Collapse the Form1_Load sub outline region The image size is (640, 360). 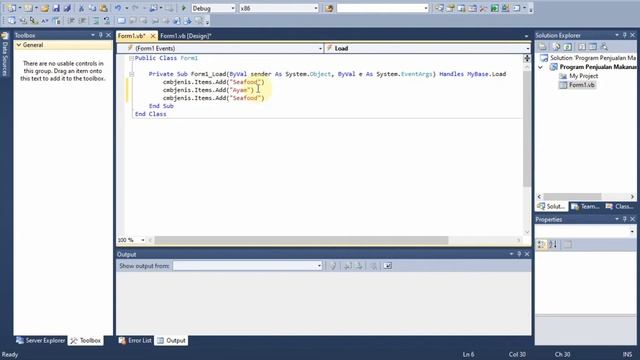coord(131,74)
